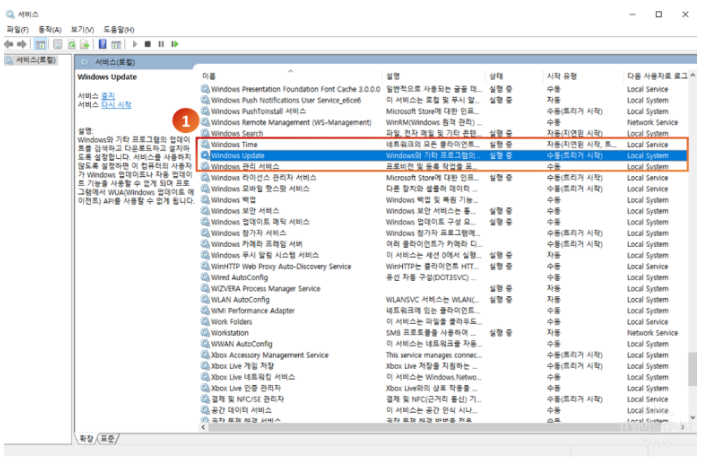Open the 파일(F) menu
Viewport: 703px width, 465px height.
[x=17, y=30]
